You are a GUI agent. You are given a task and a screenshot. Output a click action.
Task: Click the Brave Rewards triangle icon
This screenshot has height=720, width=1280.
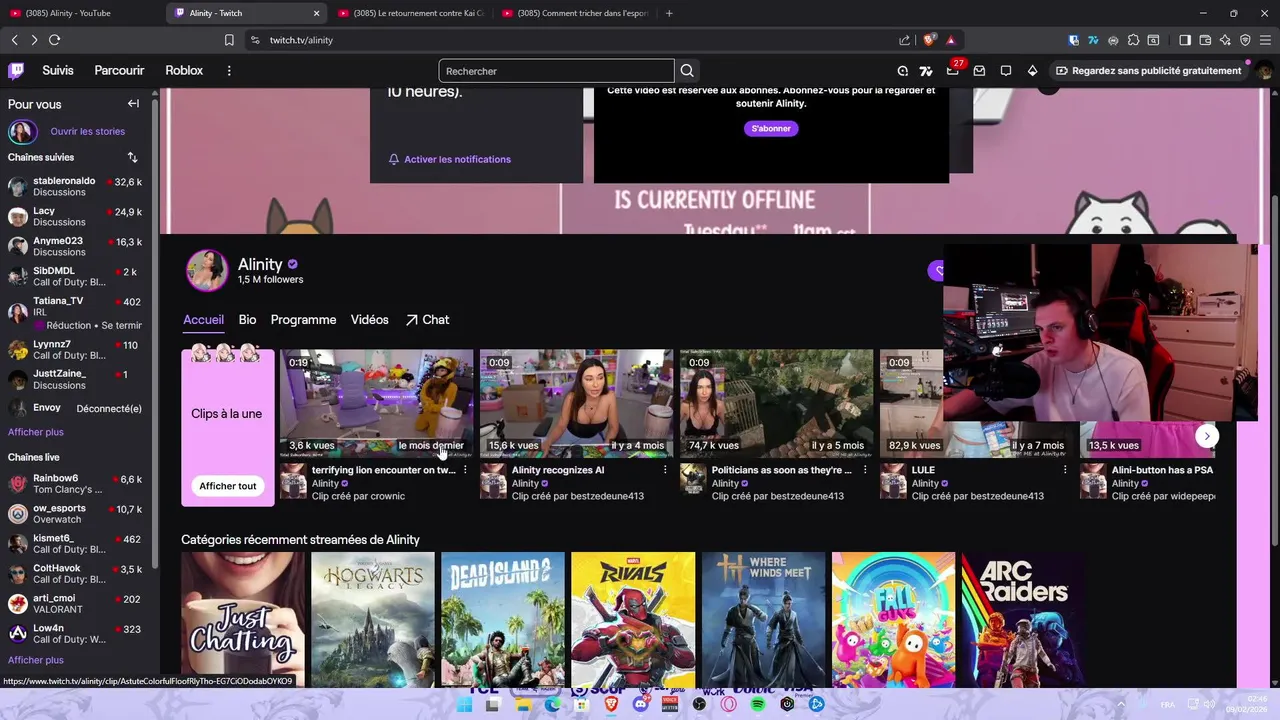point(950,40)
